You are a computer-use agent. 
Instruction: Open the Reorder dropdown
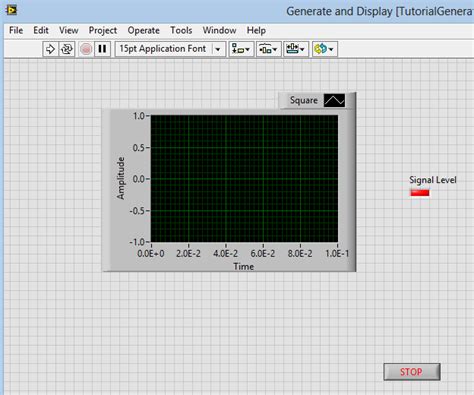[x=325, y=49]
